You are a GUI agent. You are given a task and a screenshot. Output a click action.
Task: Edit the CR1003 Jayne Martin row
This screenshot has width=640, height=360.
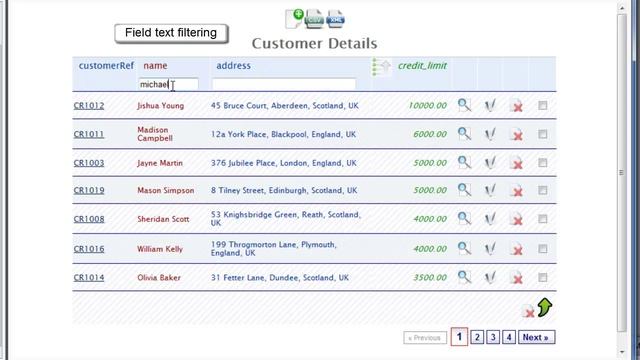click(490, 163)
